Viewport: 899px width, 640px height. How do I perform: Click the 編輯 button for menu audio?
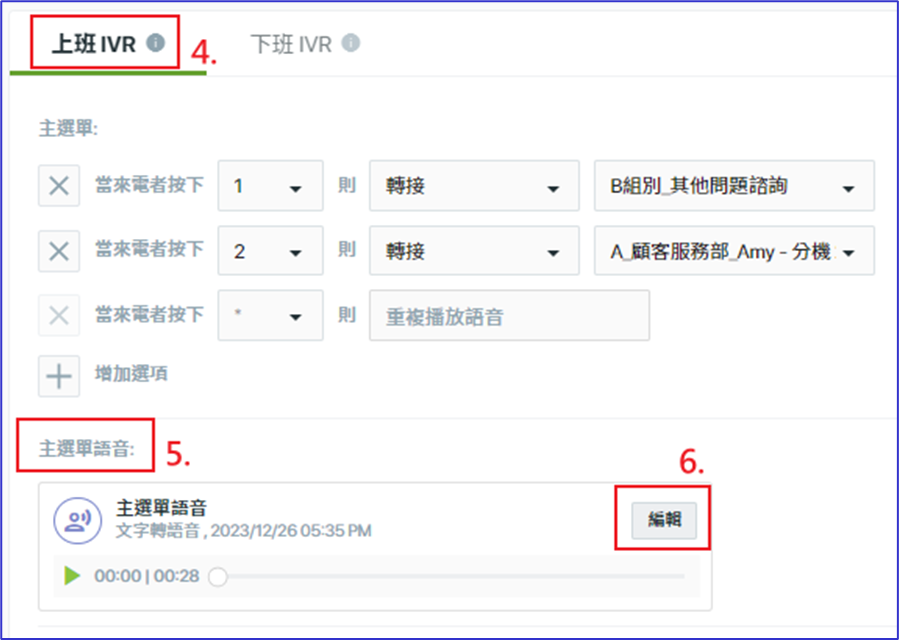click(664, 520)
